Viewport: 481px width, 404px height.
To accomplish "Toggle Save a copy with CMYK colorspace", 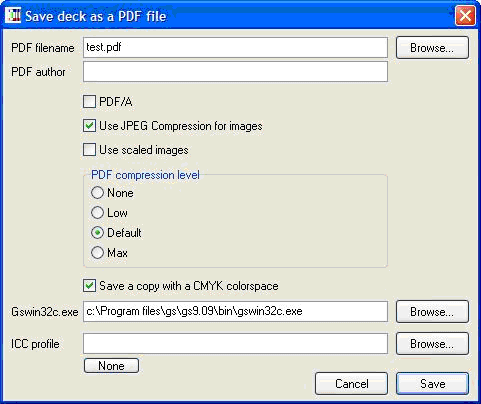I will (89, 286).
